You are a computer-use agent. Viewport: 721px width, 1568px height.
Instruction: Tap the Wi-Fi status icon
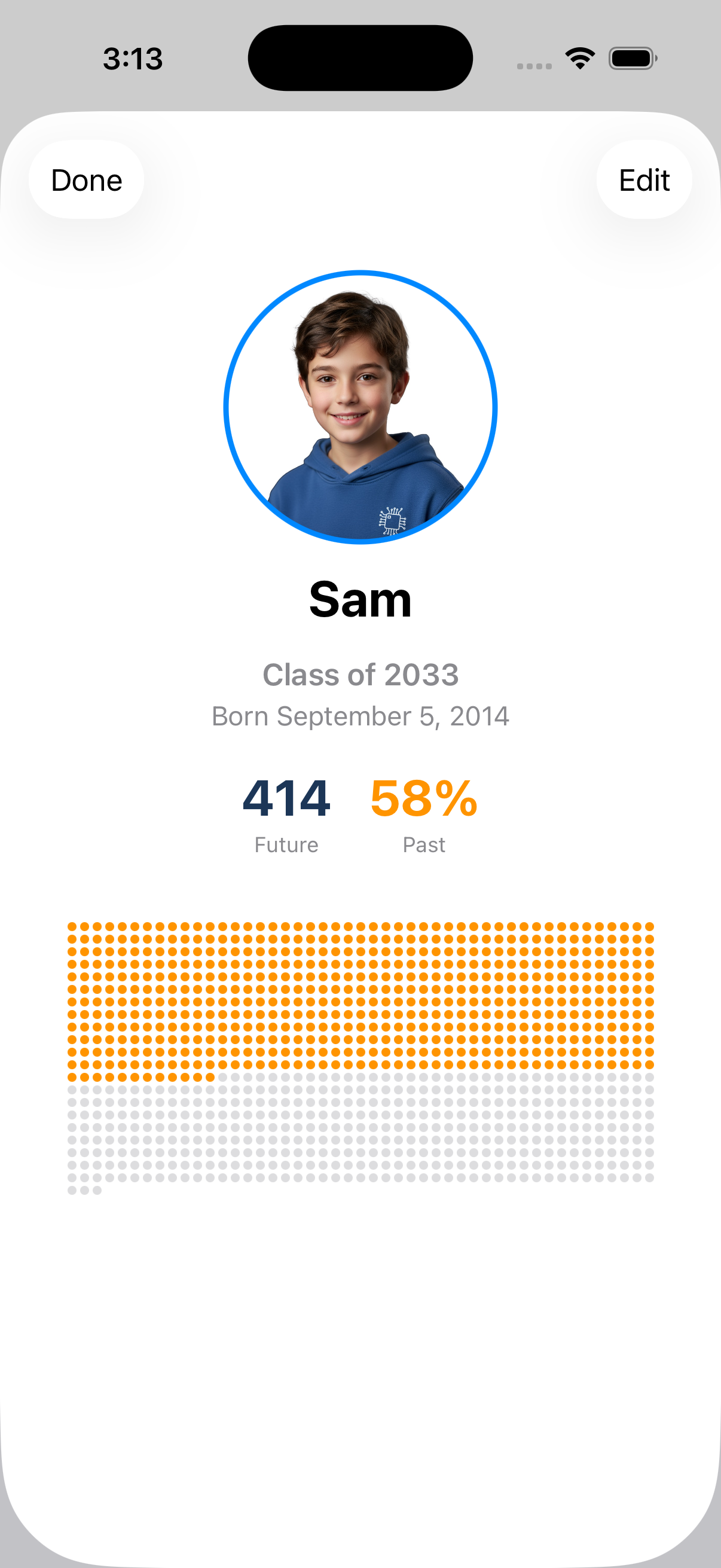(x=580, y=59)
